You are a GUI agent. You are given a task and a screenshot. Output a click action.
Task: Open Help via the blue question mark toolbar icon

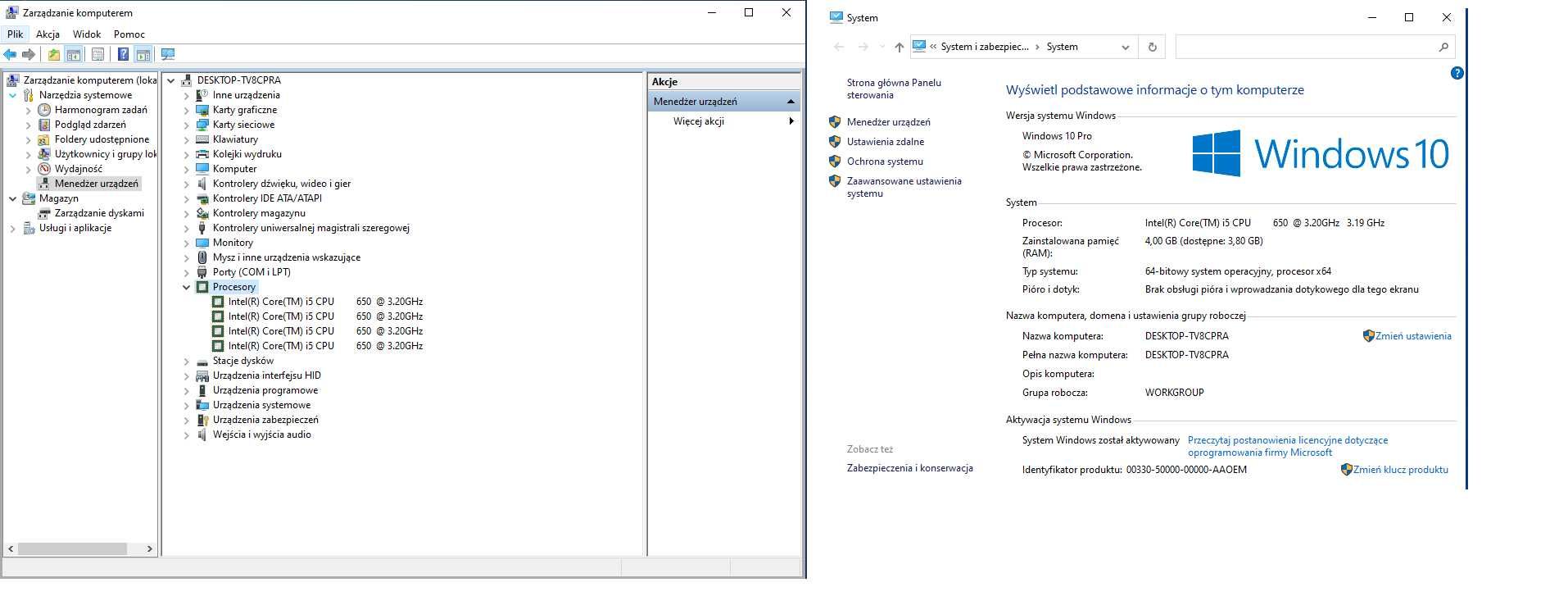pyautogui.click(x=123, y=55)
